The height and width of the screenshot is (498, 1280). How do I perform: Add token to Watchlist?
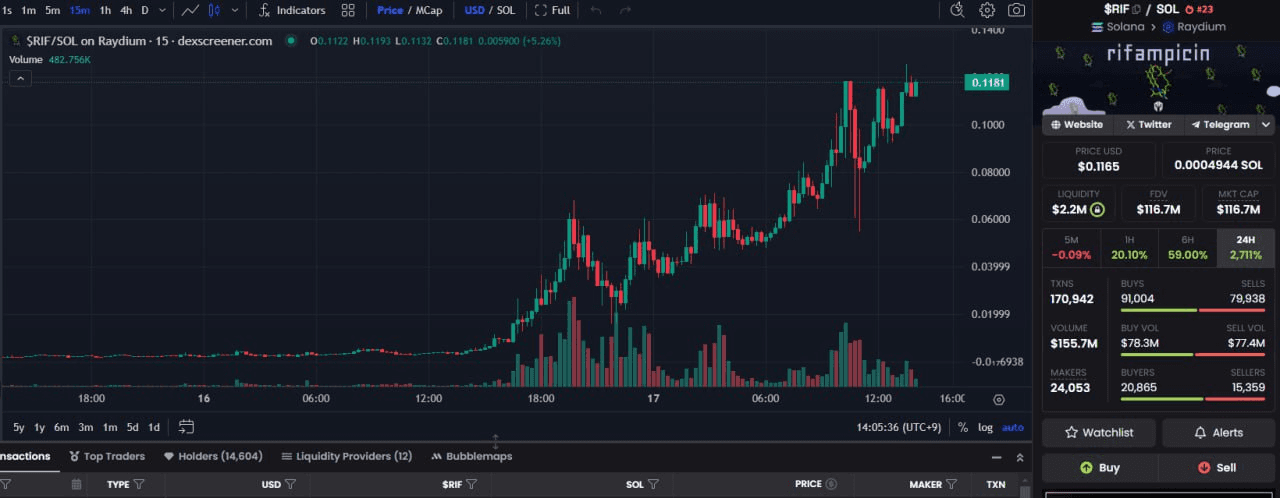click(x=1099, y=433)
